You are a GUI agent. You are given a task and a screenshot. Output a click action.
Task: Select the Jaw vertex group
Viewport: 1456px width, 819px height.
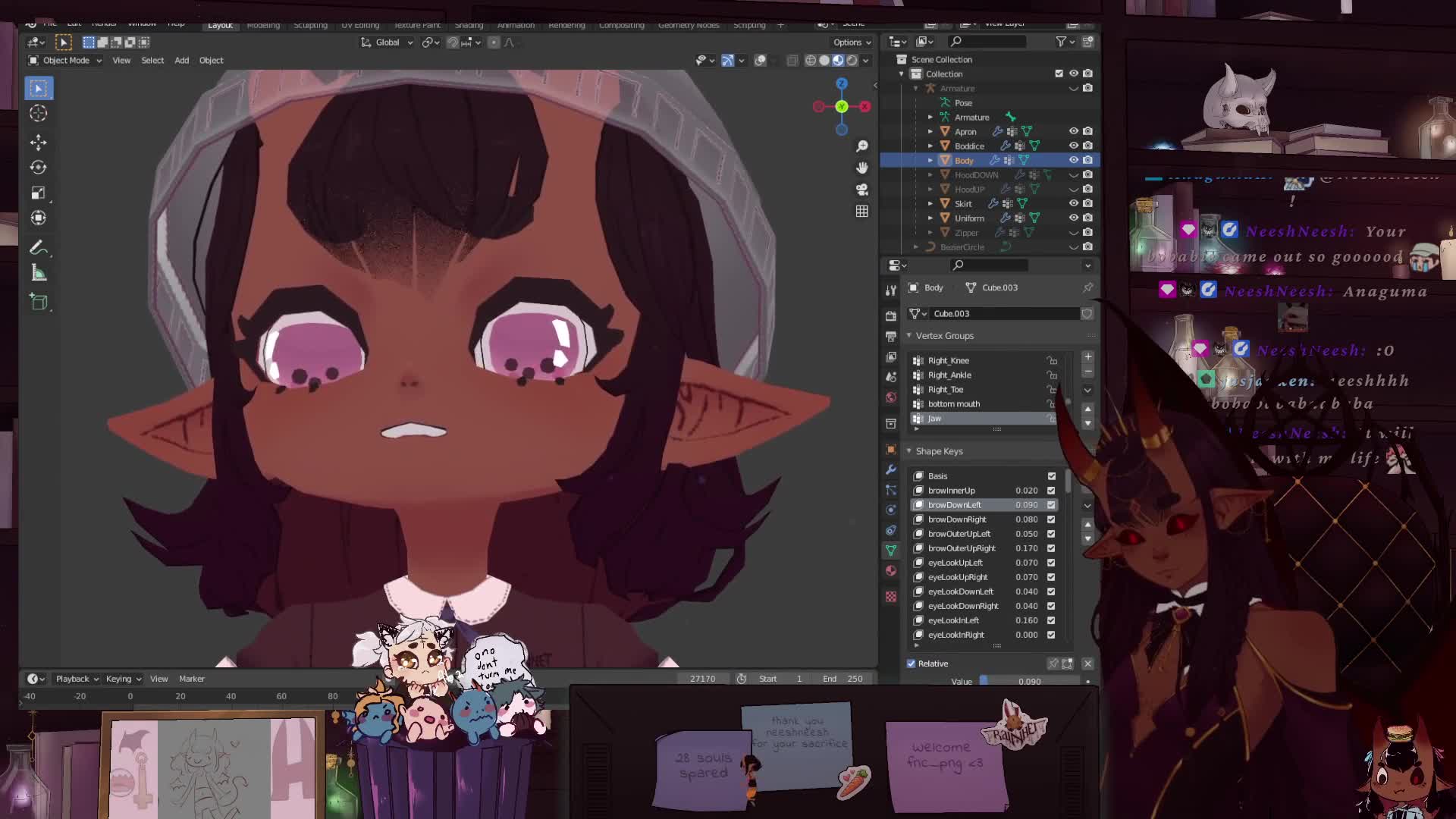984,419
